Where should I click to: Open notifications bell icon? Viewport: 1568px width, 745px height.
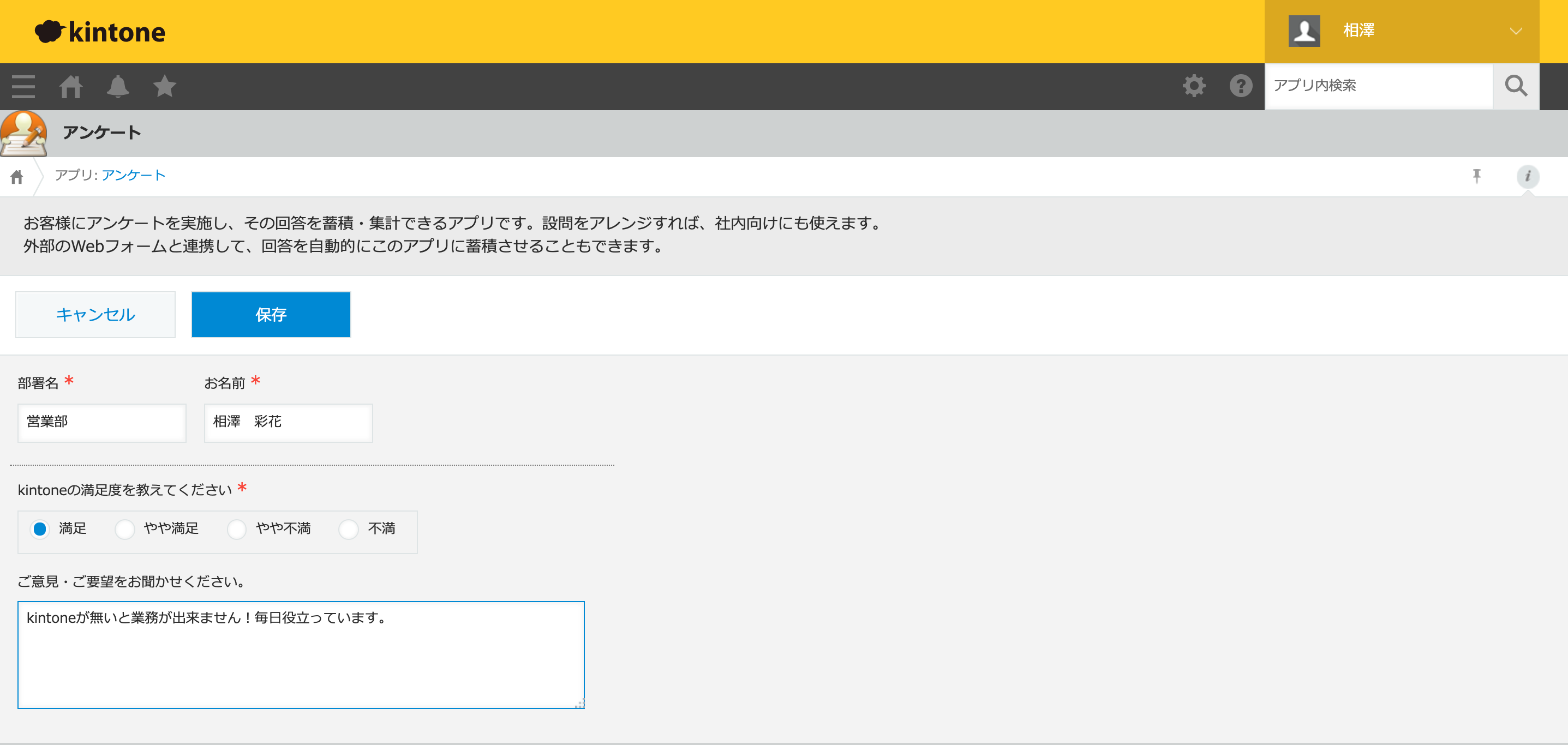[x=117, y=86]
